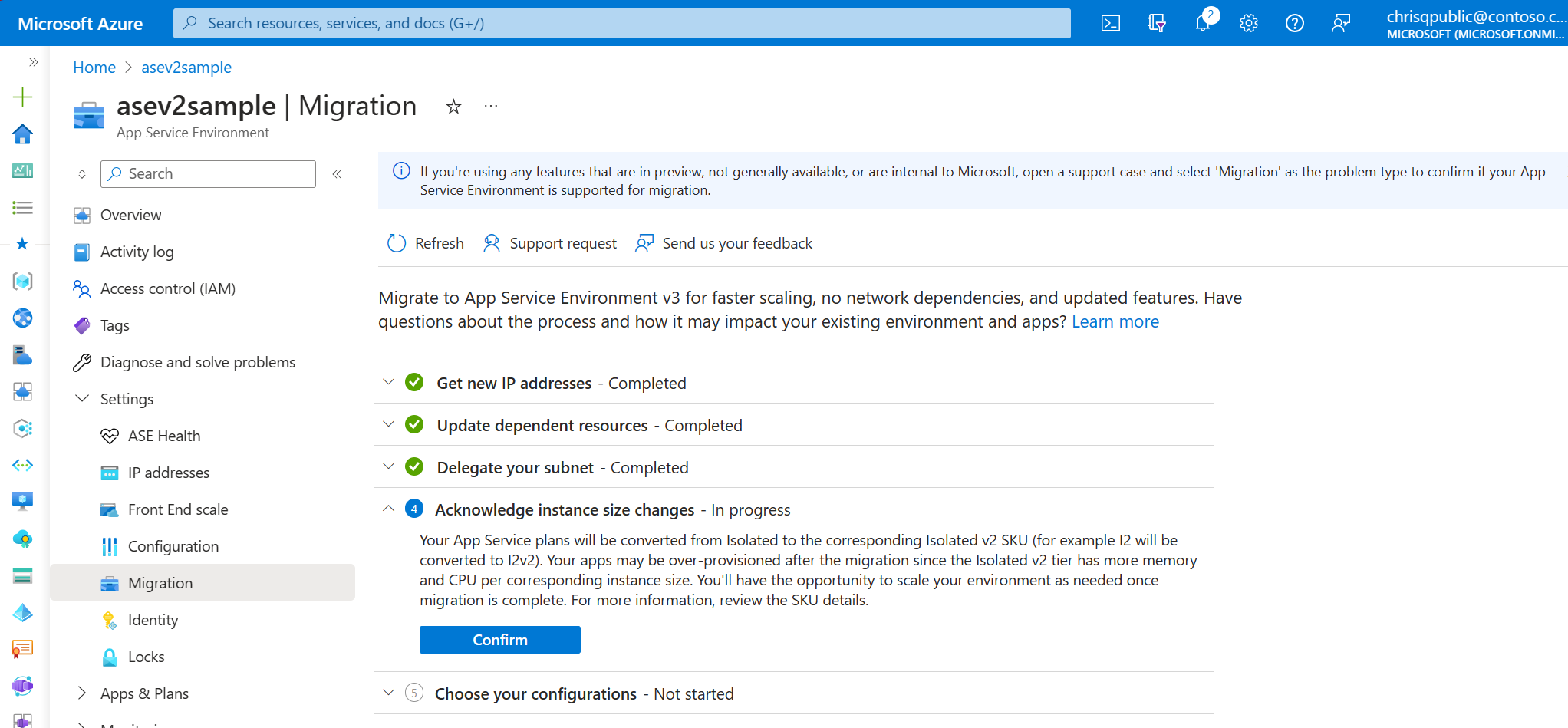Expand the Apps & Plans menu group
The height and width of the screenshot is (728, 1568).
pos(82,693)
